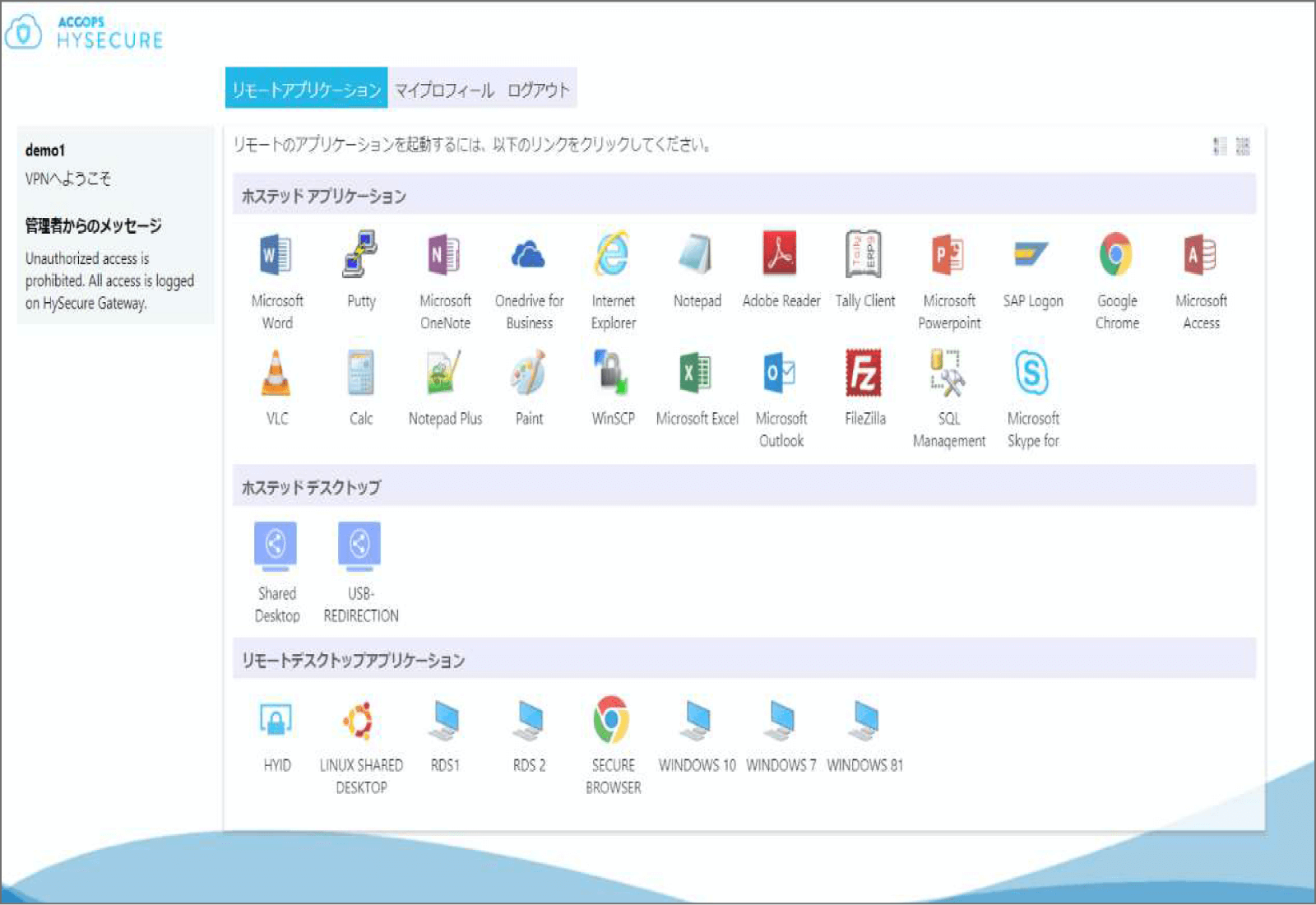Image resolution: width=1316 pixels, height=905 pixels.
Task: Open Microsoft Excel
Action: (x=697, y=373)
